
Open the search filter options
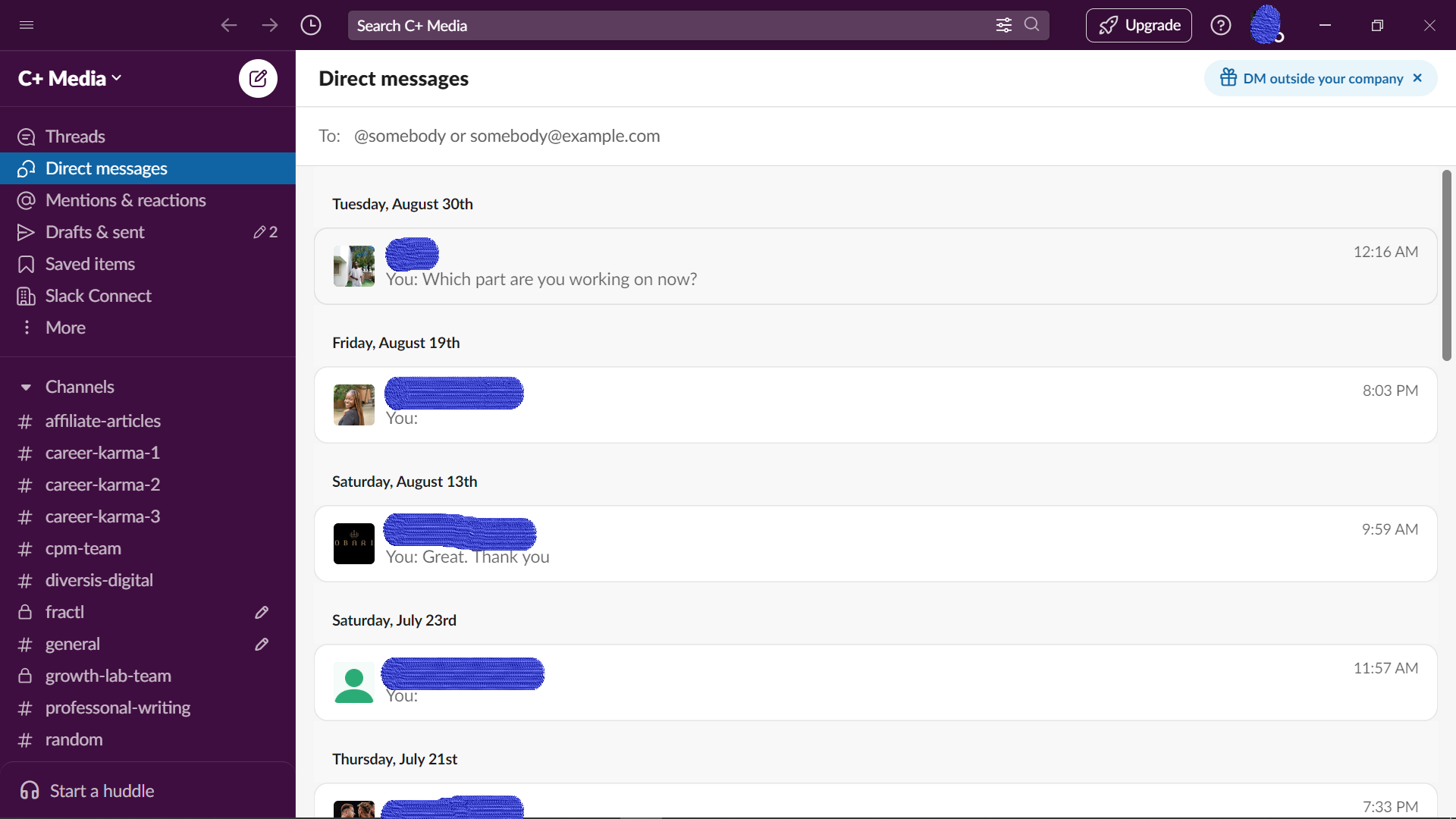coord(1003,25)
